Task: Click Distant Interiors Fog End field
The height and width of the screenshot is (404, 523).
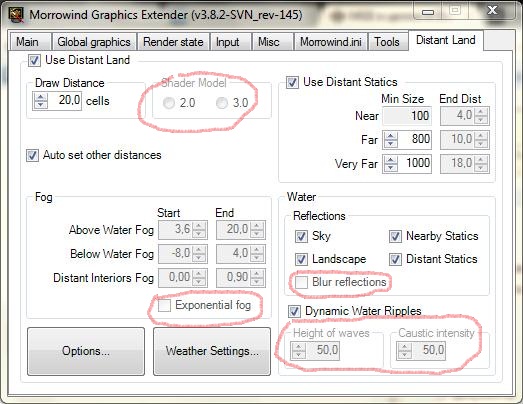Action: 240,278
